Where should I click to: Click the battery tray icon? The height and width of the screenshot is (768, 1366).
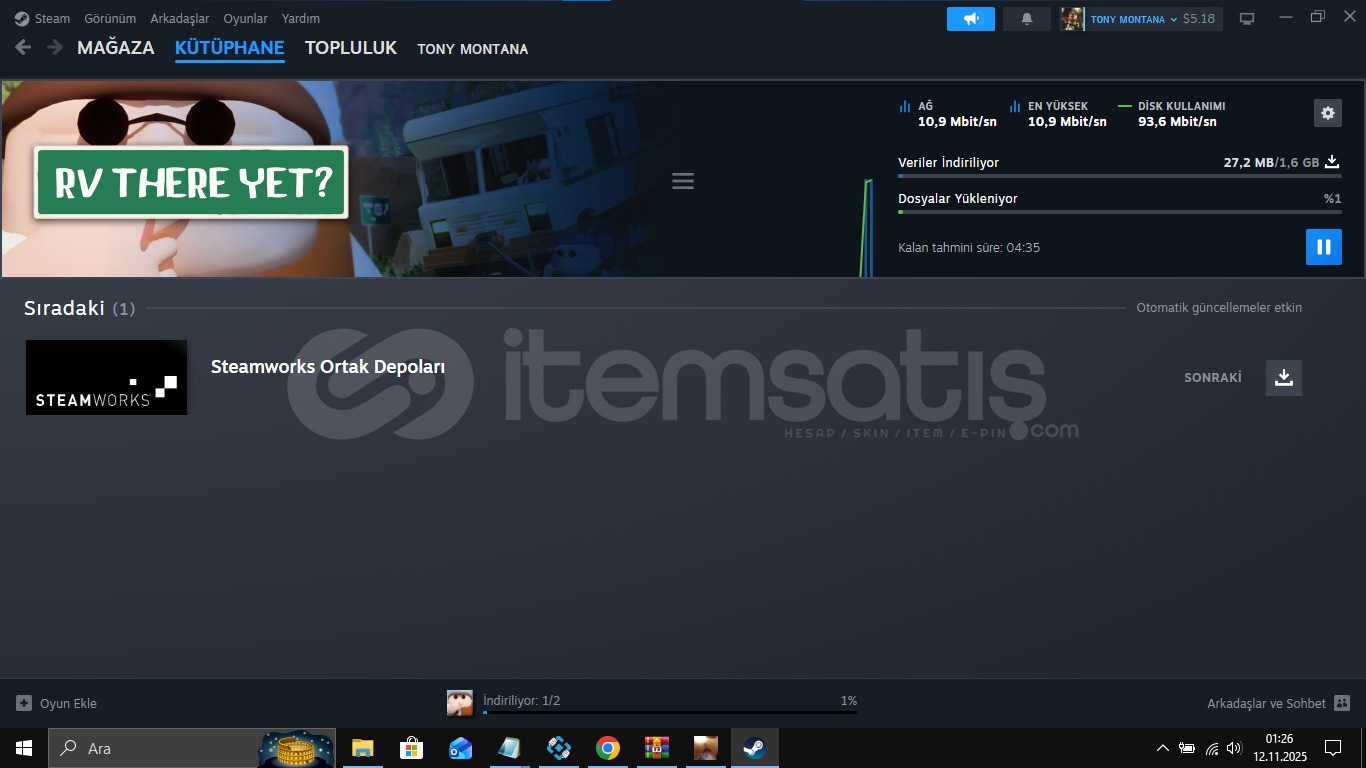point(1187,748)
